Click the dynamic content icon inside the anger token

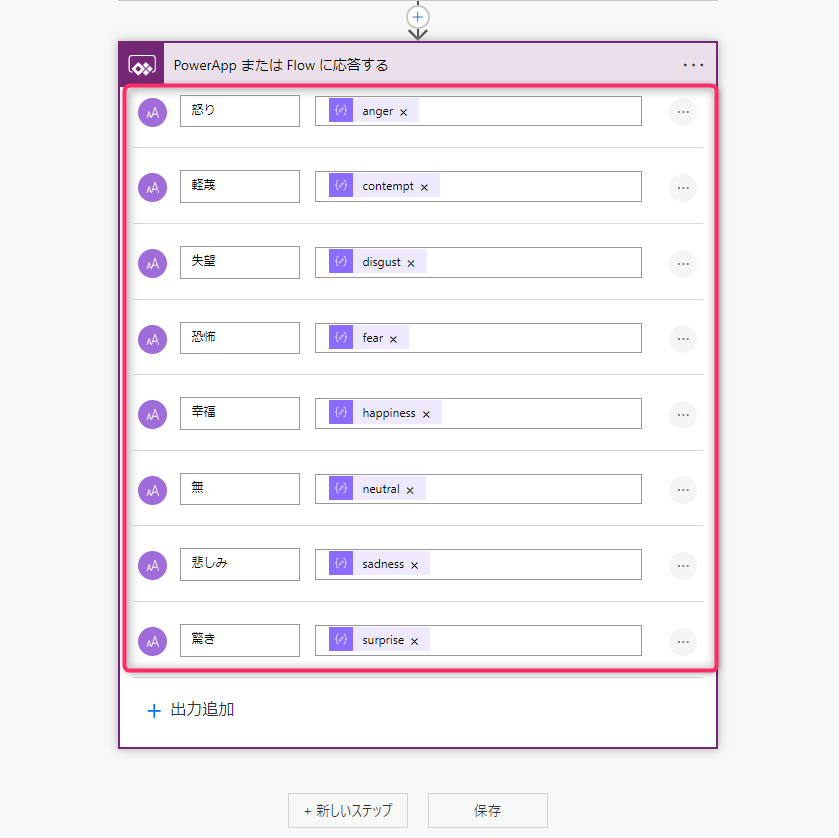coord(340,111)
